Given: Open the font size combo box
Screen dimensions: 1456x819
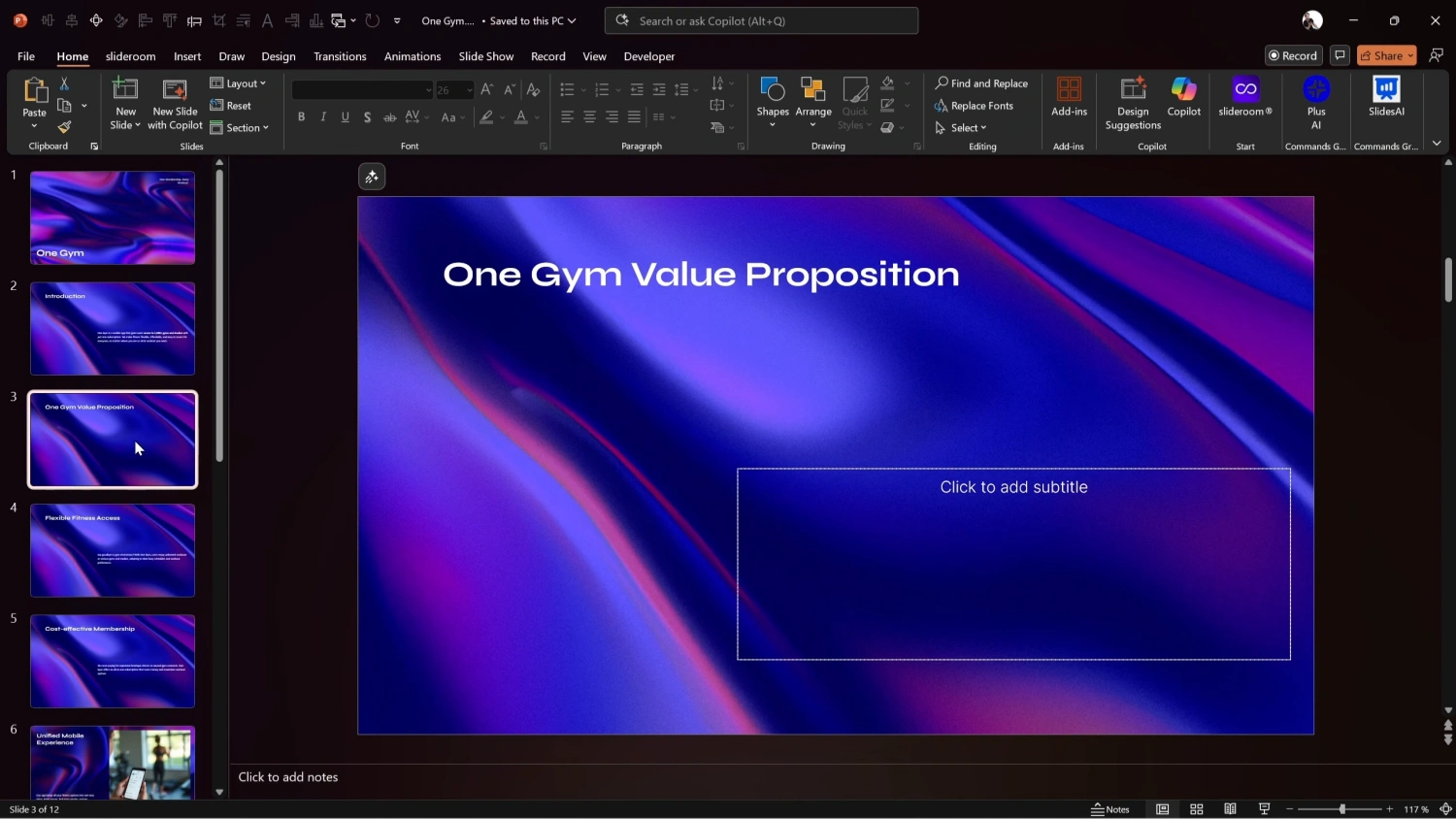Looking at the screenshot, I should 454,90.
